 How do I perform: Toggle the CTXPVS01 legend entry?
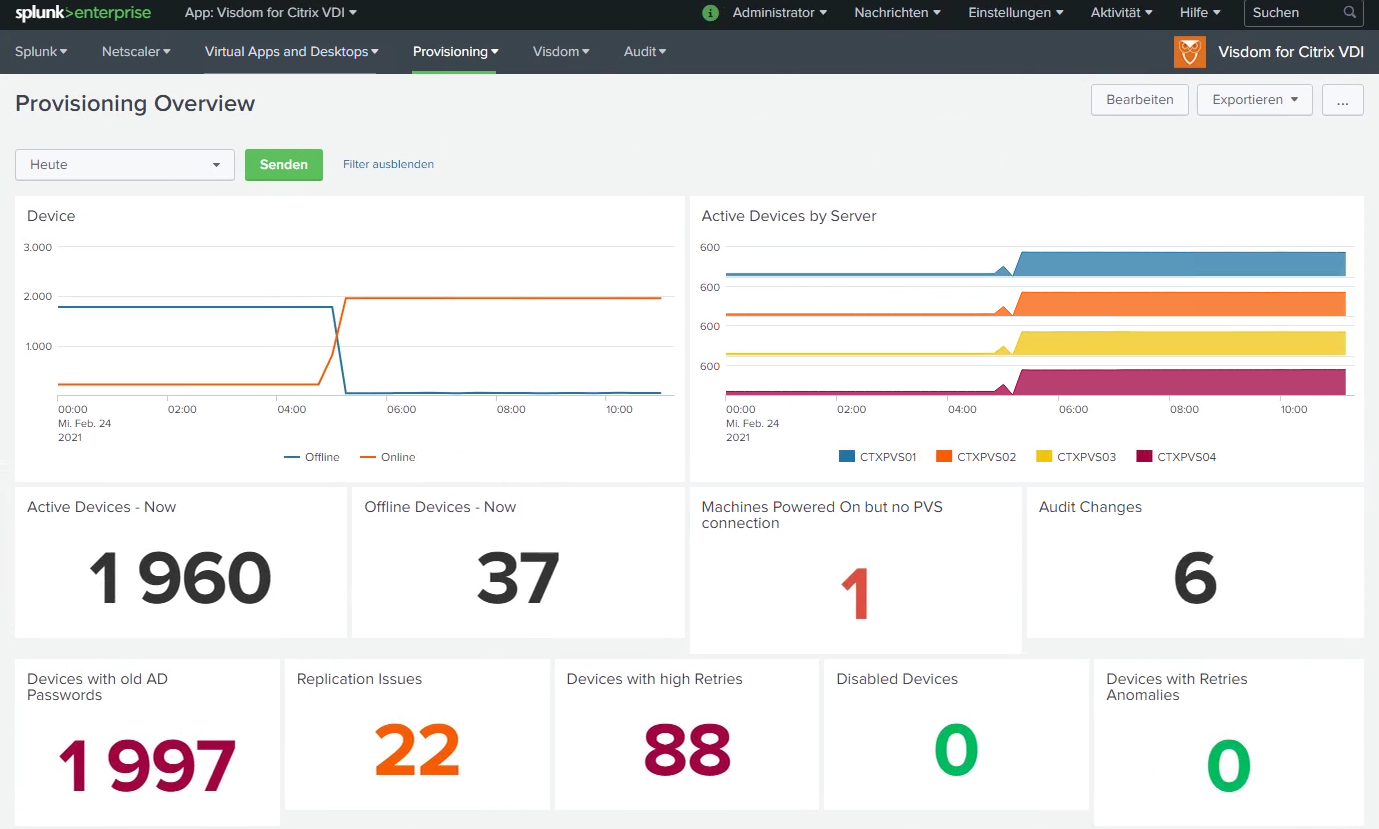878,457
